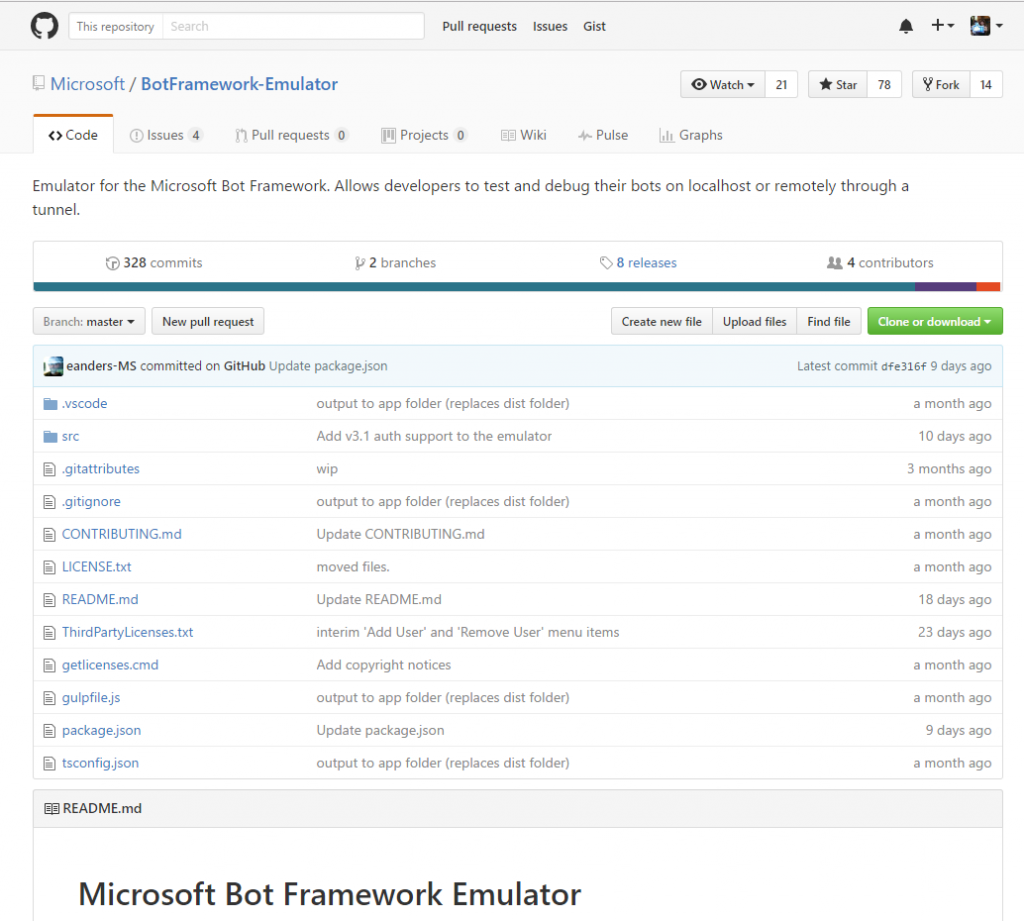Switch to the repo Pull requests tab
The height and width of the screenshot is (921, 1024).
(291, 135)
